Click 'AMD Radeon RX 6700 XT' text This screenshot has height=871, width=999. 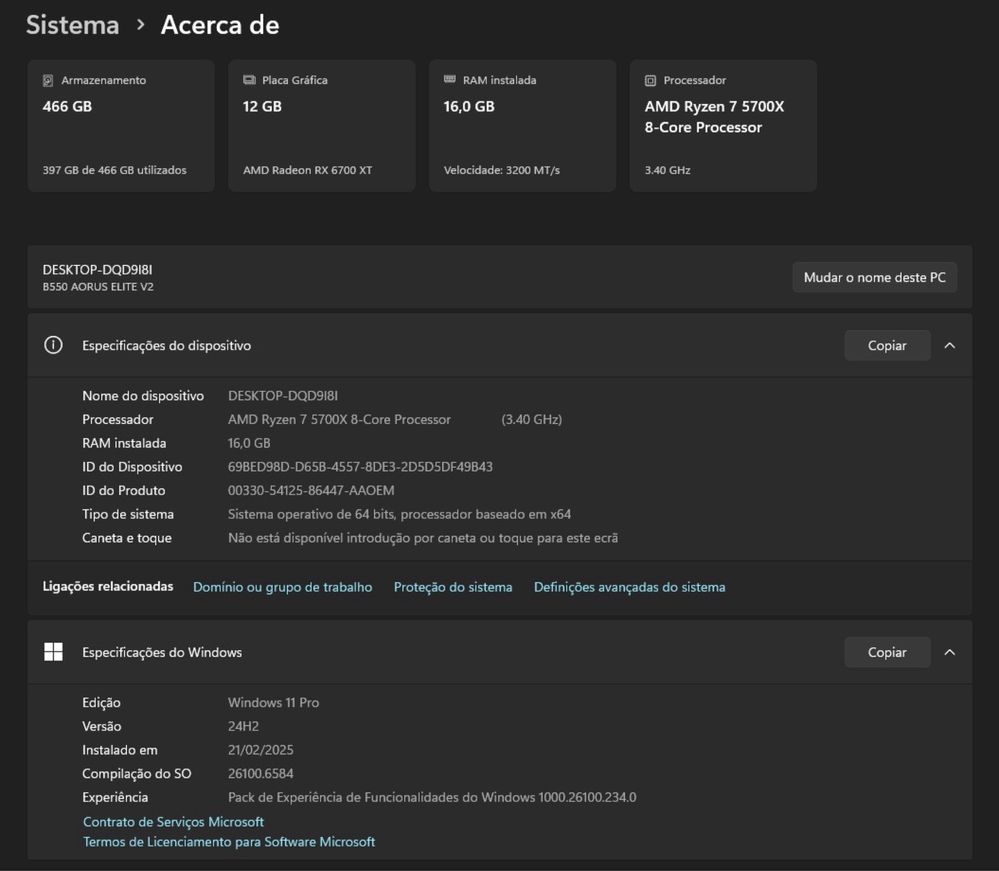pyautogui.click(x=308, y=170)
